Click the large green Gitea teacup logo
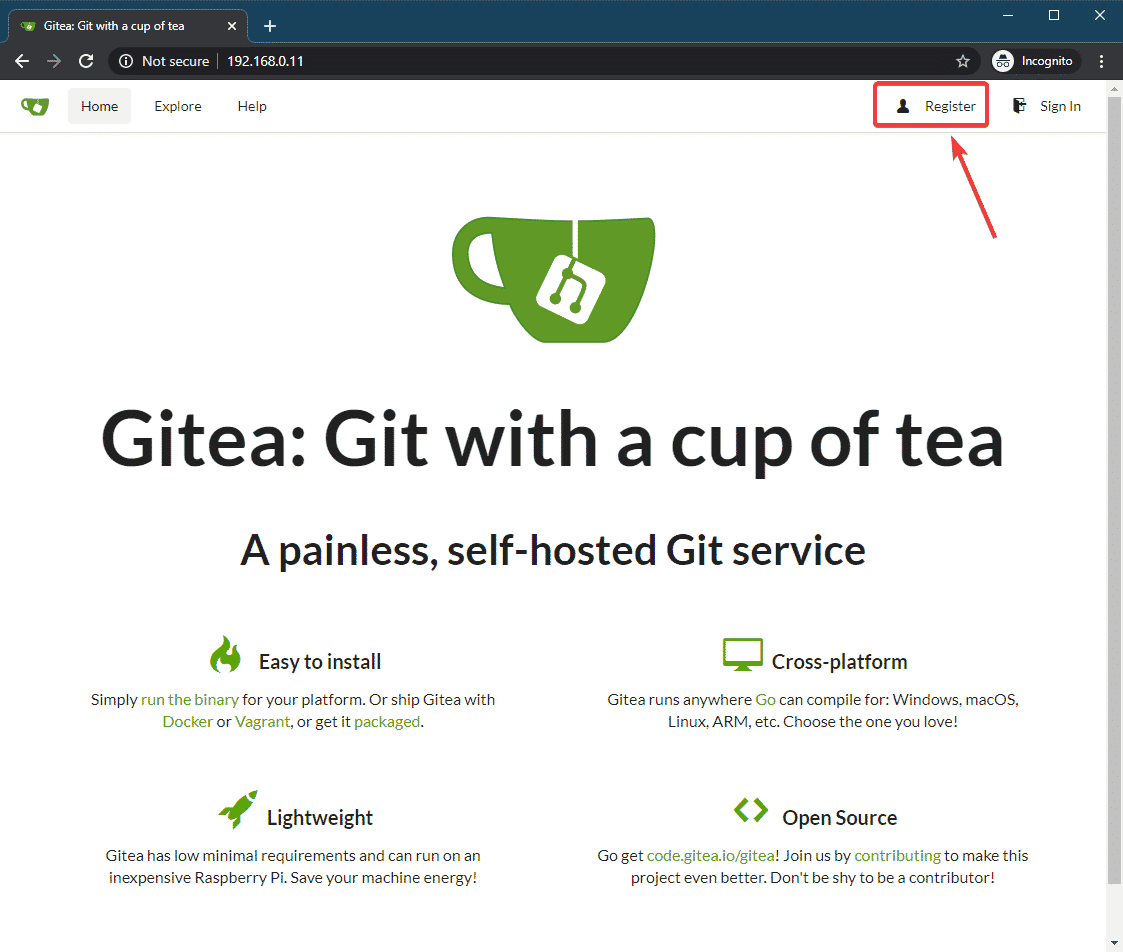 tap(554, 280)
